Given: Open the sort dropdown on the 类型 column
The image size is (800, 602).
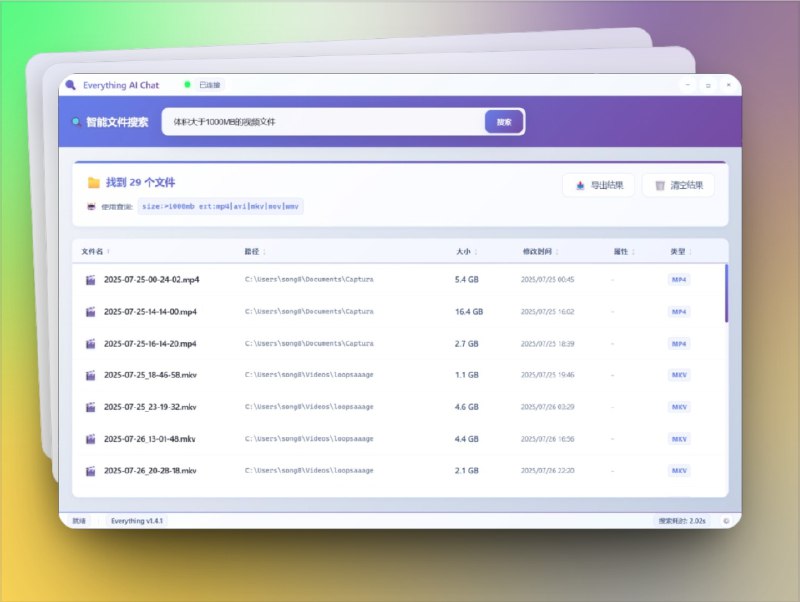Looking at the screenshot, I should click(x=685, y=252).
